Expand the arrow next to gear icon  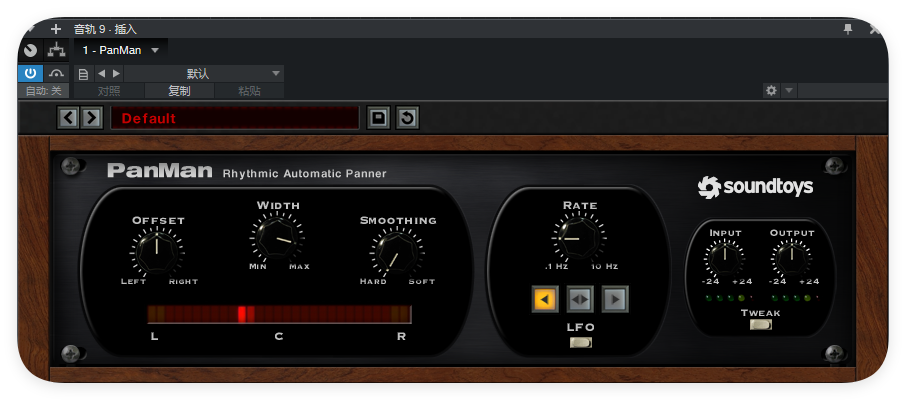point(789,91)
